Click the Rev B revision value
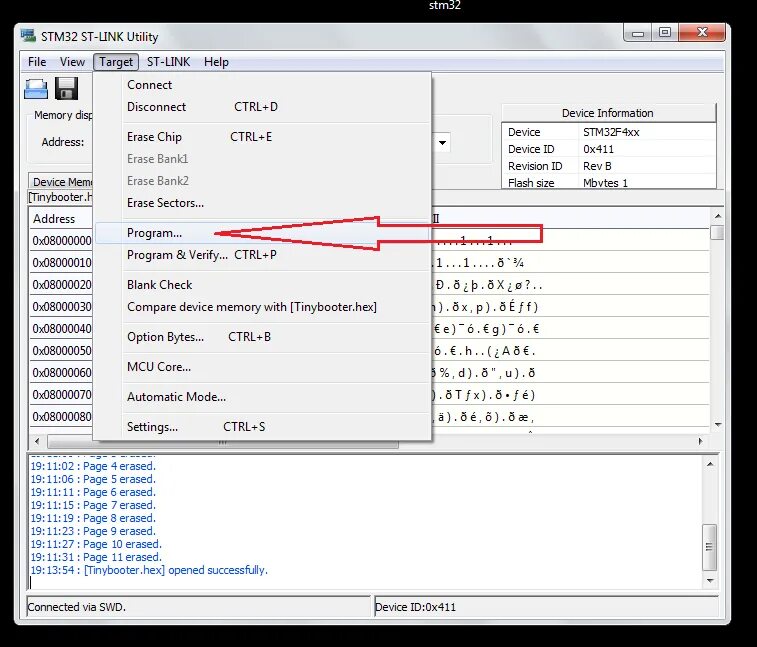The width and height of the screenshot is (757, 647). coord(597,166)
